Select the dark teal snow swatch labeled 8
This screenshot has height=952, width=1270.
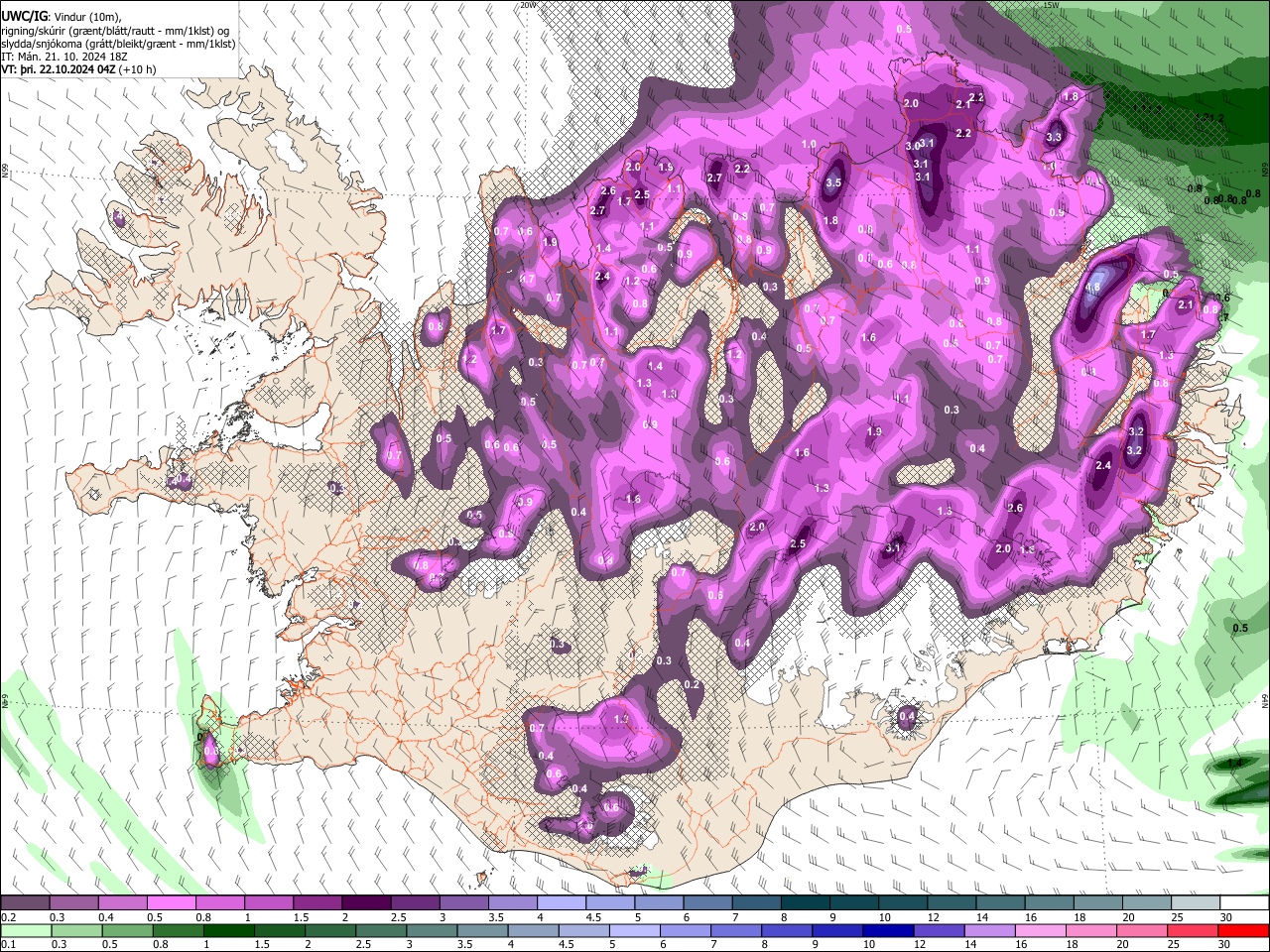pos(806,903)
